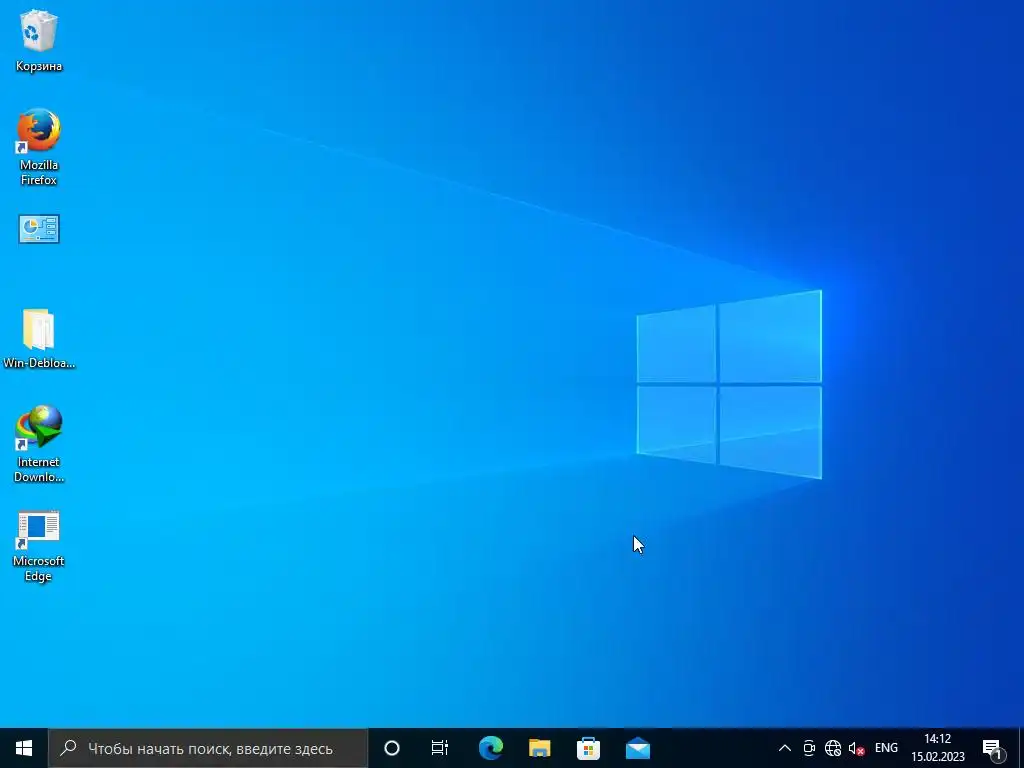Launch Microsoft Edge from the taskbar
Viewport: 1024px width, 768px height.
point(490,748)
